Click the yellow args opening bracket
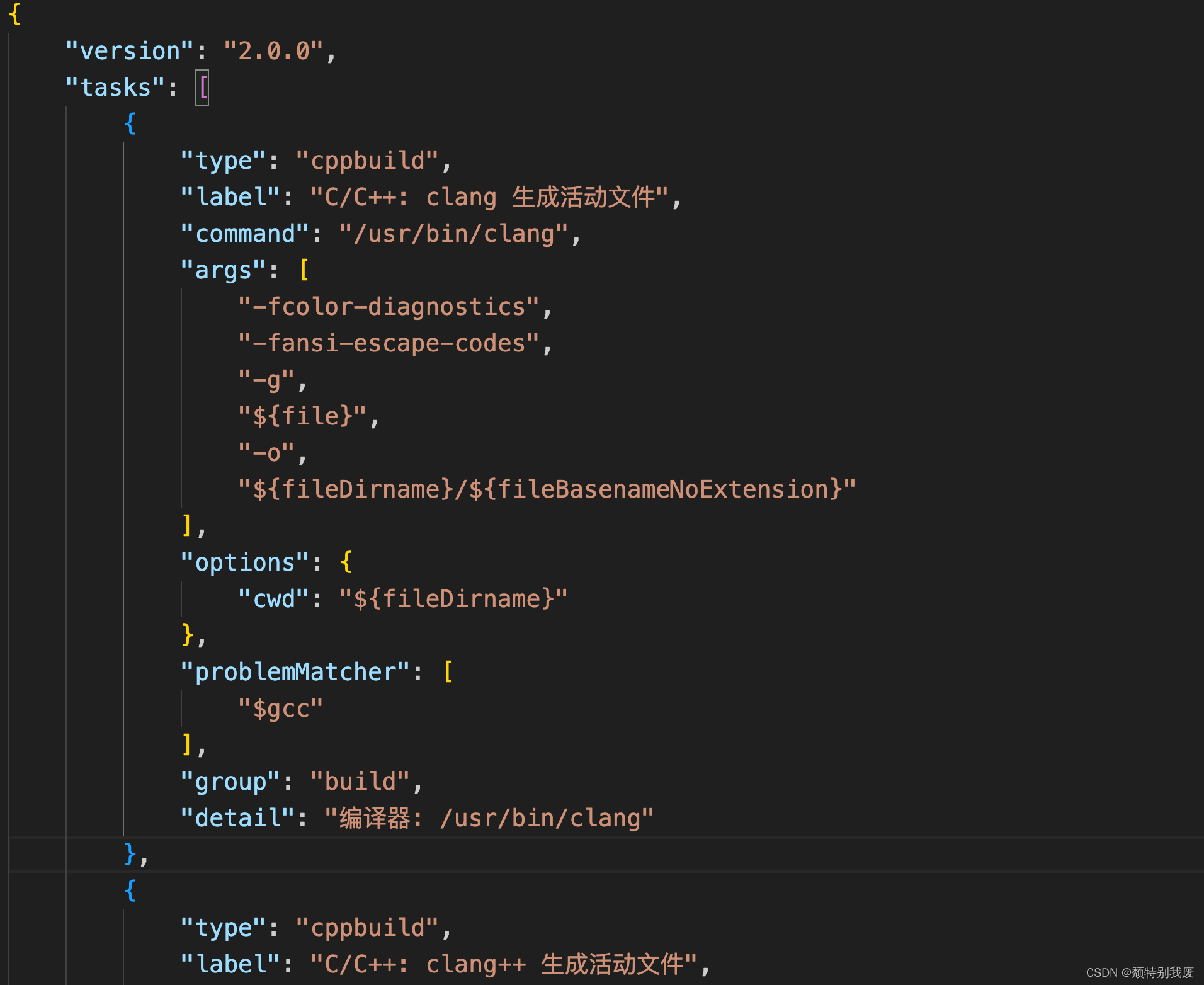1204x985 pixels. pyautogui.click(x=304, y=270)
